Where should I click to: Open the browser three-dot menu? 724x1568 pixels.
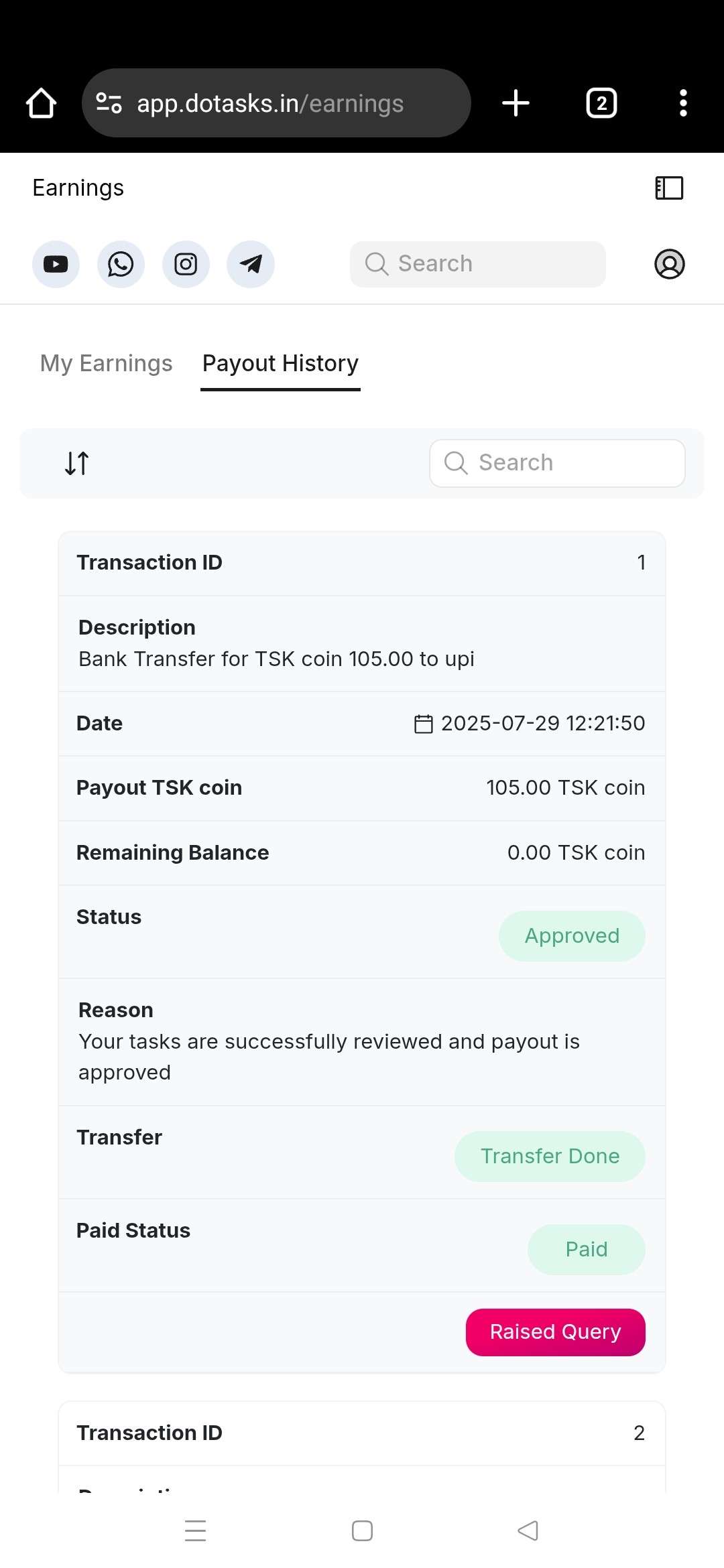coord(683,103)
